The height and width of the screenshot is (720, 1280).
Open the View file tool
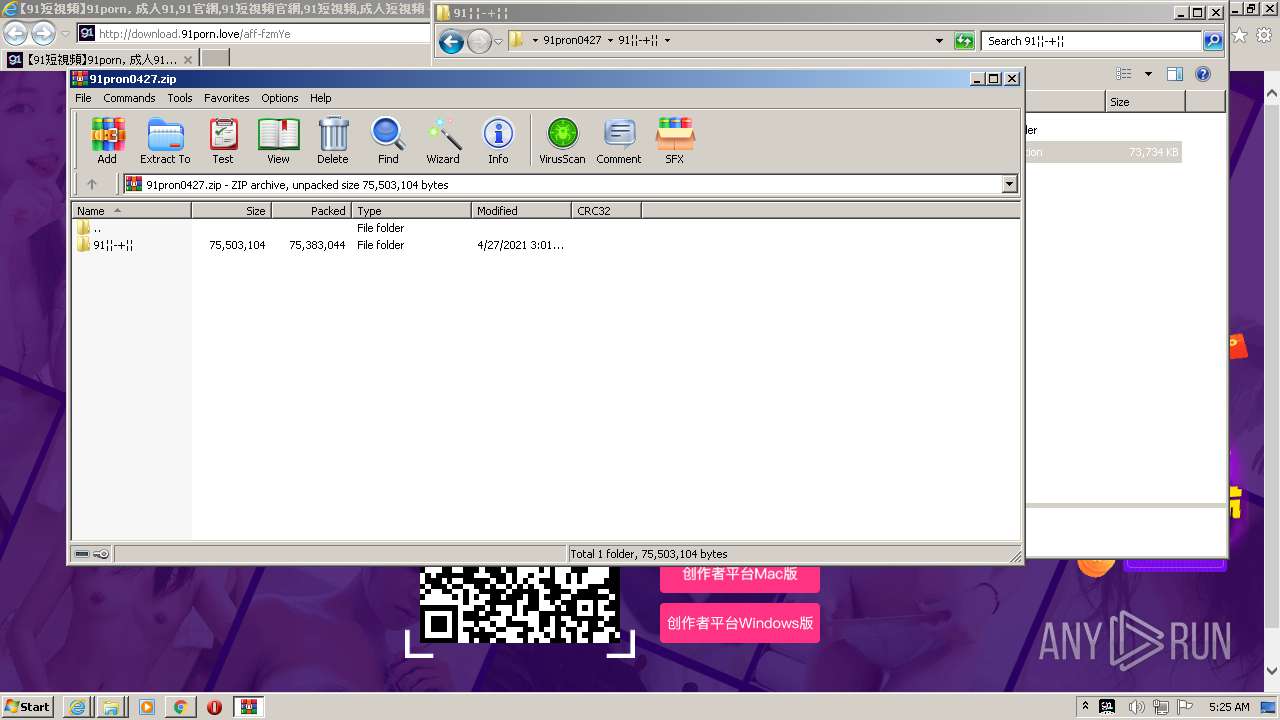click(x=278, y=140)
